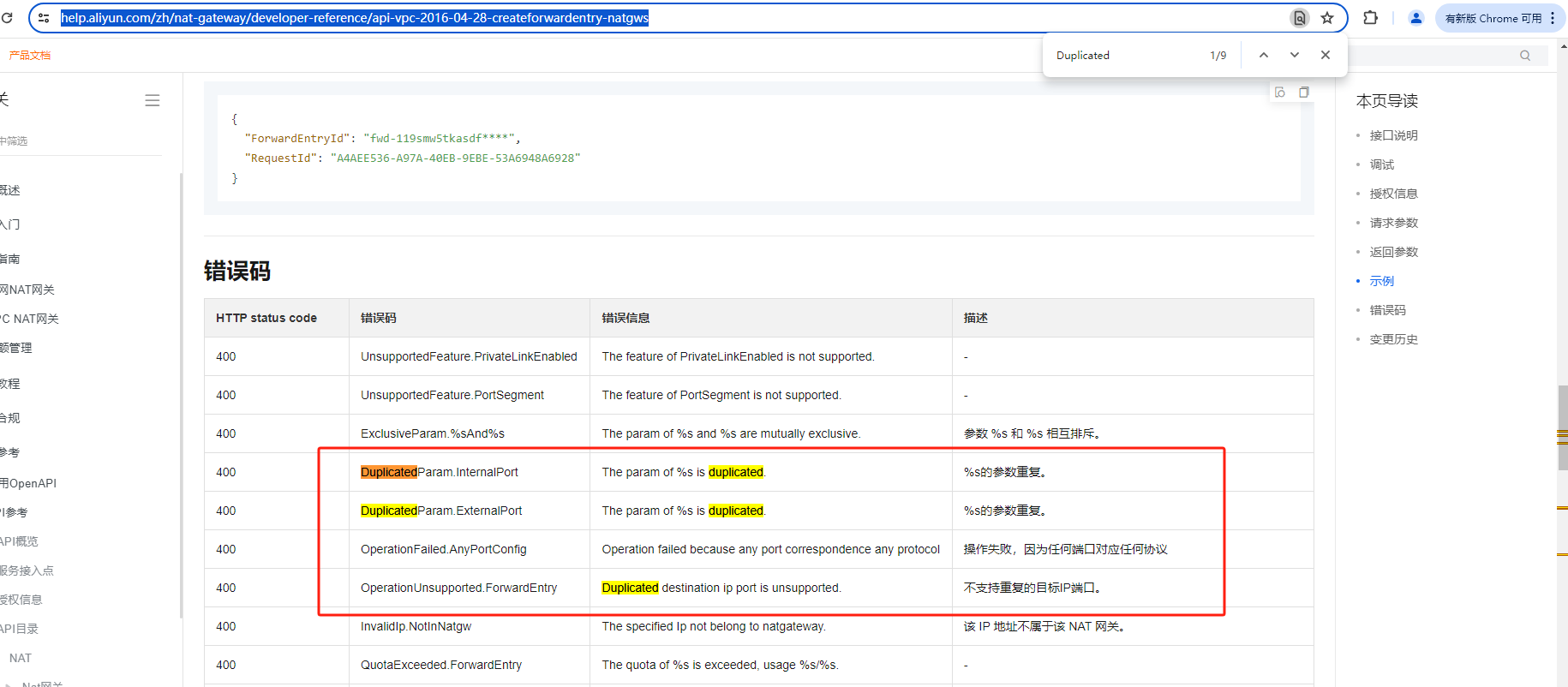Click 'The feature of PortSegment is not supported' message
The height and width of the screenshot is (687, 1568).
721,395
